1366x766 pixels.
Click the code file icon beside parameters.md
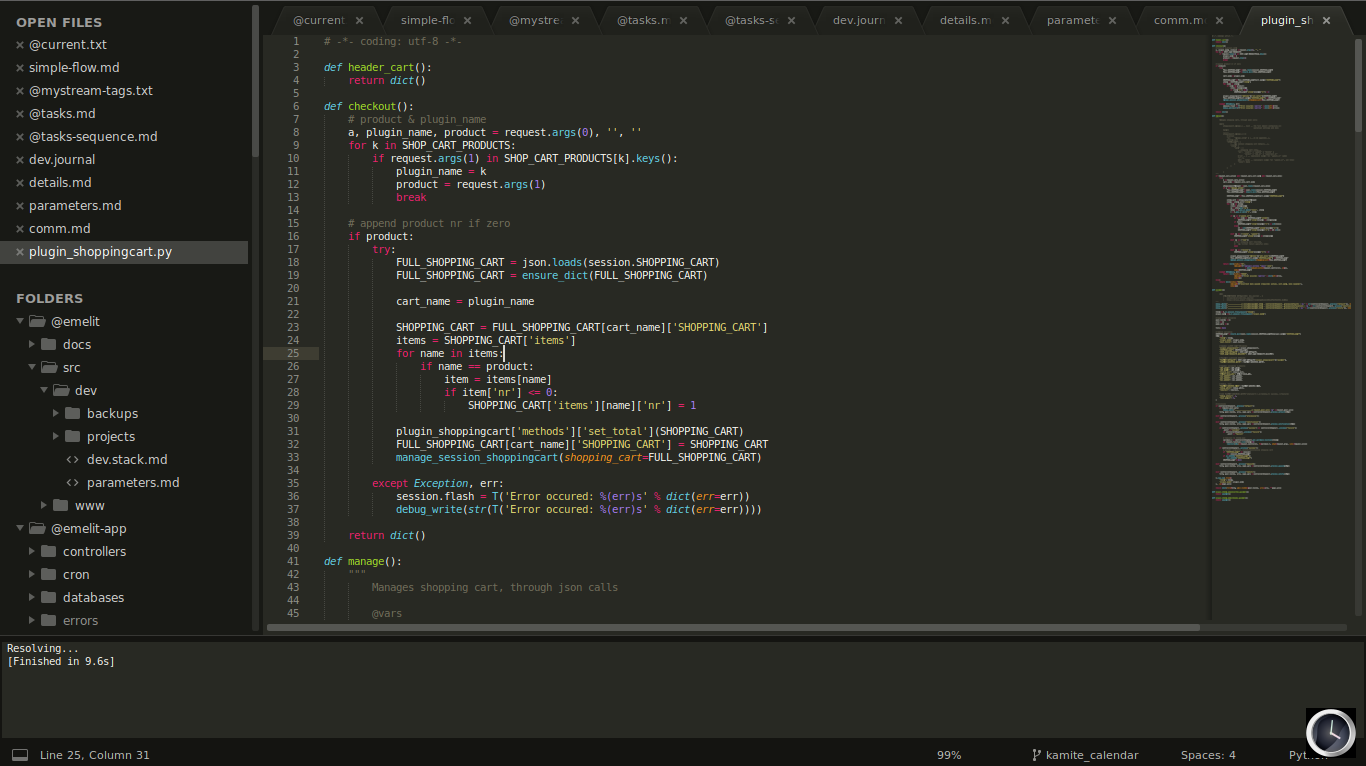(71, 482)
